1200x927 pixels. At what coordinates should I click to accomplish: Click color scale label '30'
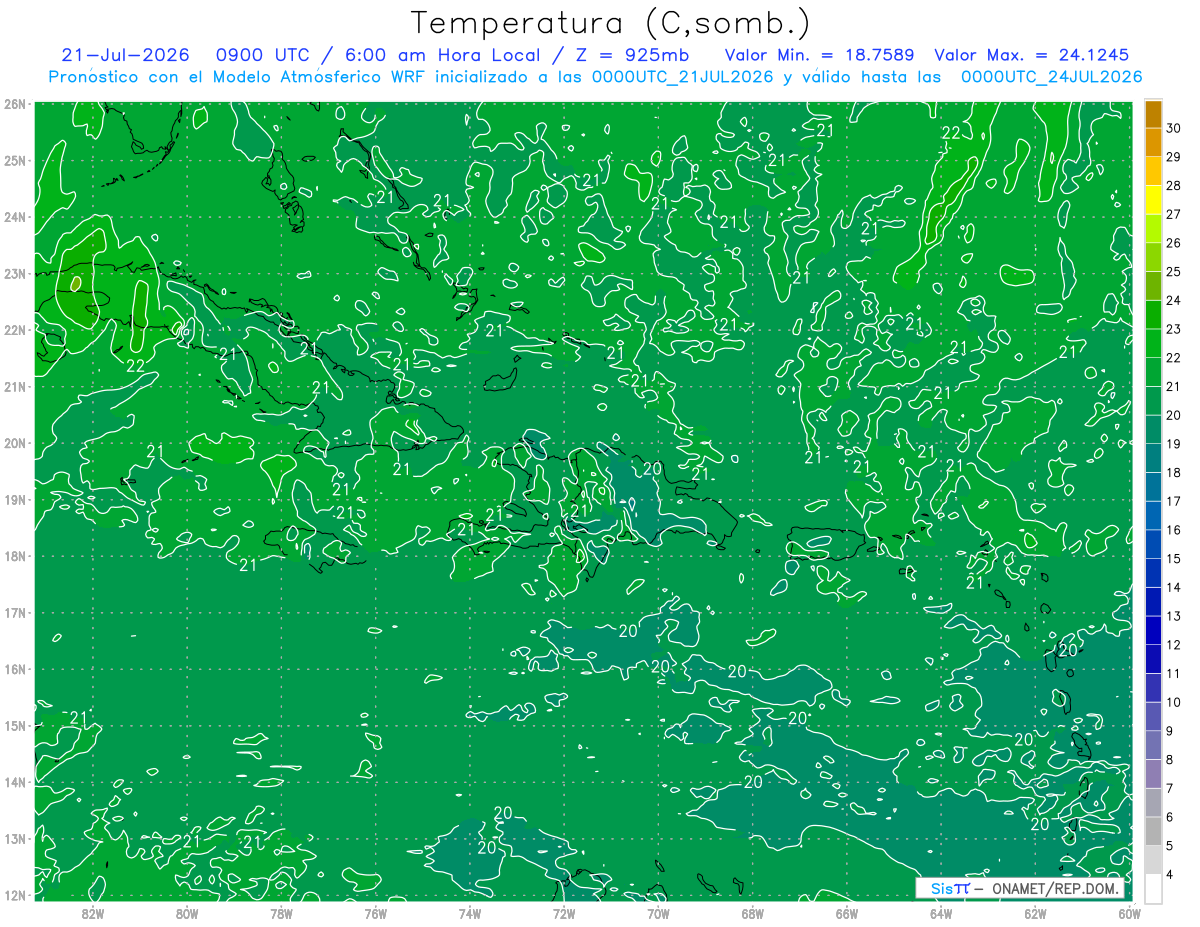(x=1174, y=127)
